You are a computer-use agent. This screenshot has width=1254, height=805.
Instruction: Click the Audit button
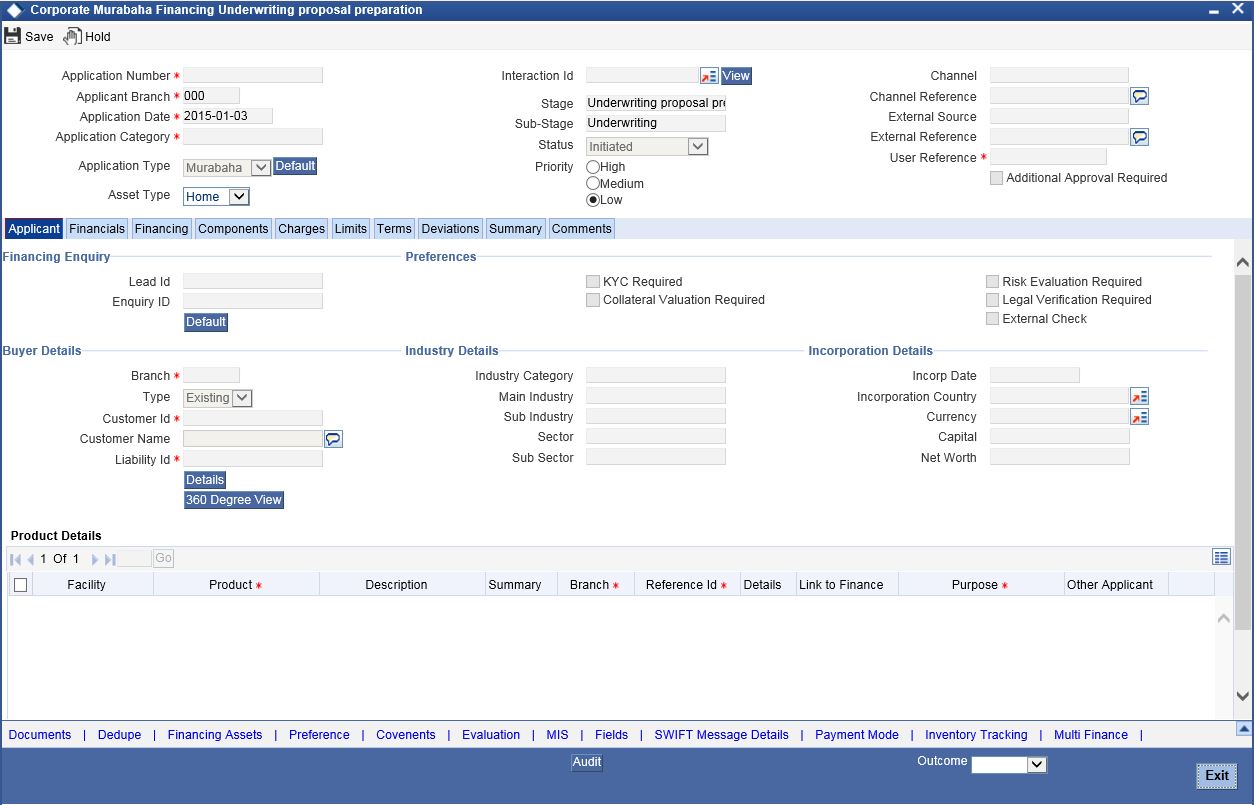[587, 762]
